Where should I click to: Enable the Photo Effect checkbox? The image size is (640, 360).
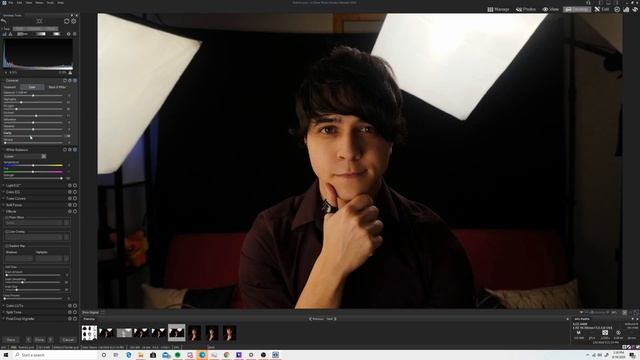[x=7, y=218]
